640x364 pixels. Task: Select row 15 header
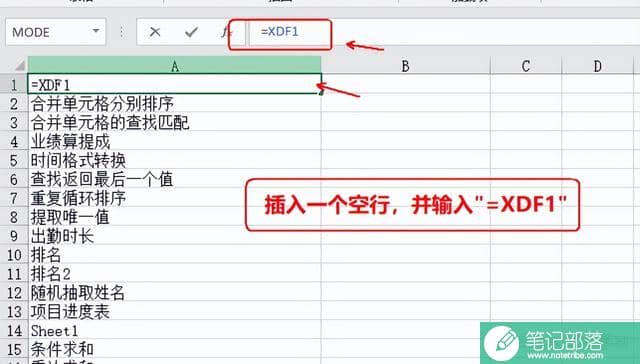point(14,349)
